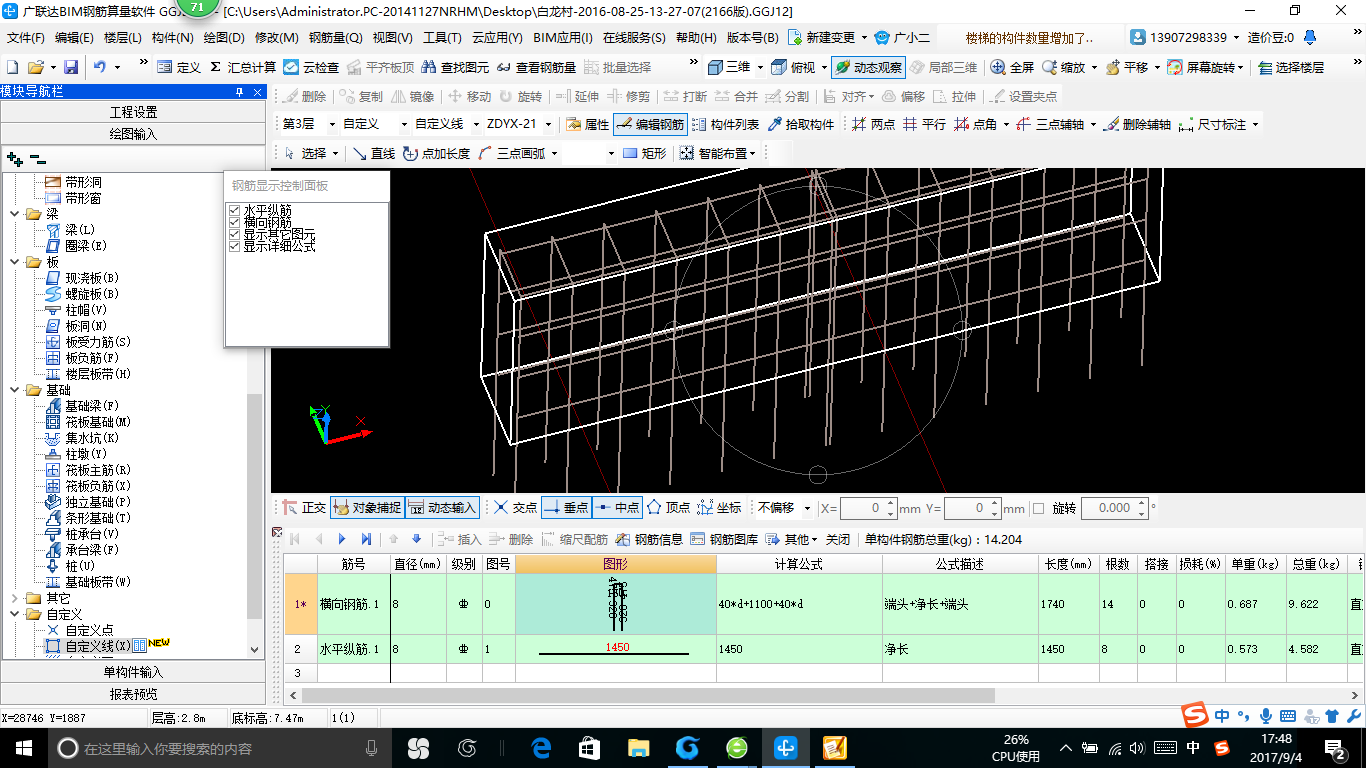This screenshot has width=1366, height=768.
Task: Open 工程设置 project settings section
Action: pyautogui.click(x=133, y=112)
